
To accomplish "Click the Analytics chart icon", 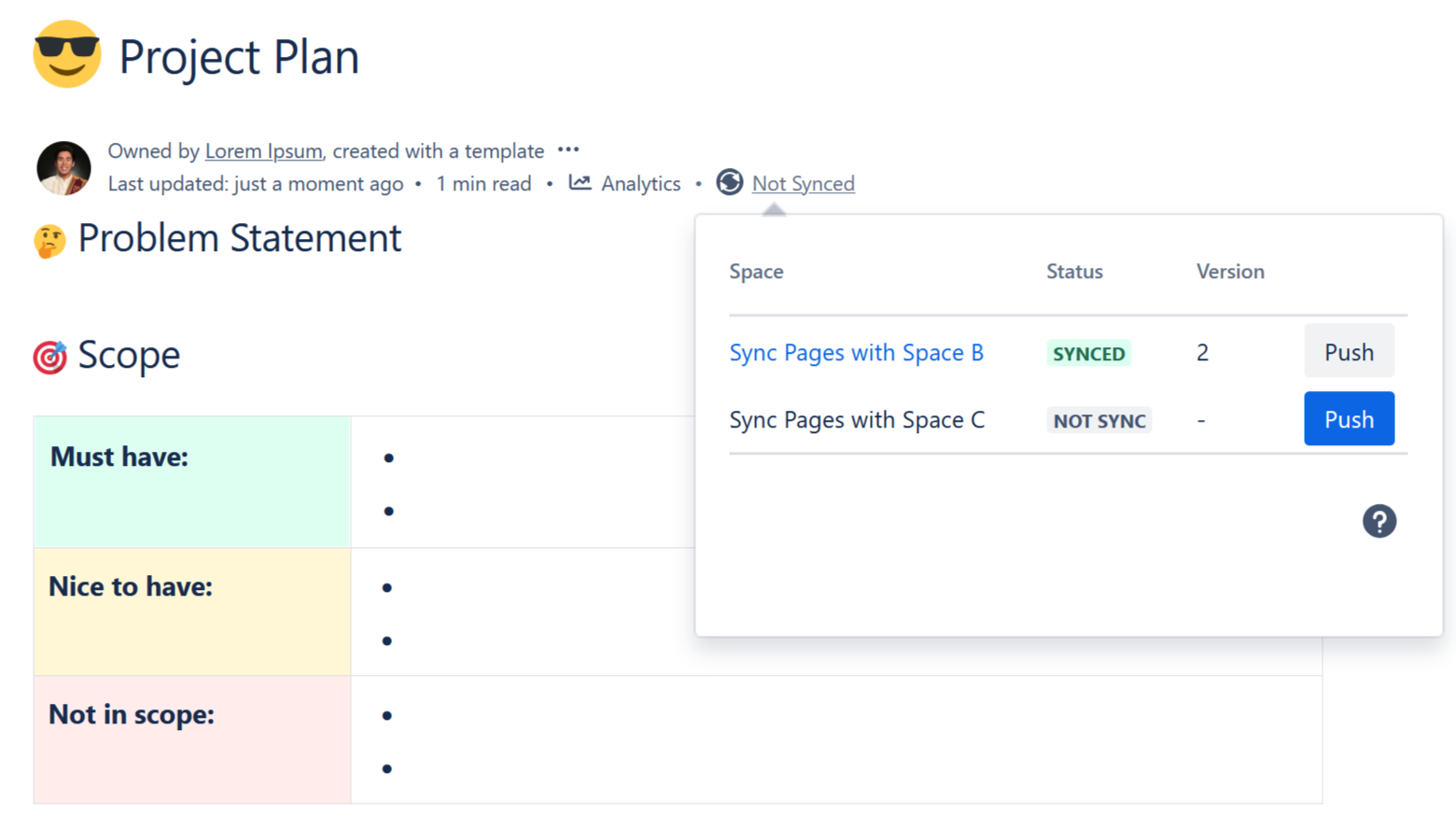I will (580, 183).
